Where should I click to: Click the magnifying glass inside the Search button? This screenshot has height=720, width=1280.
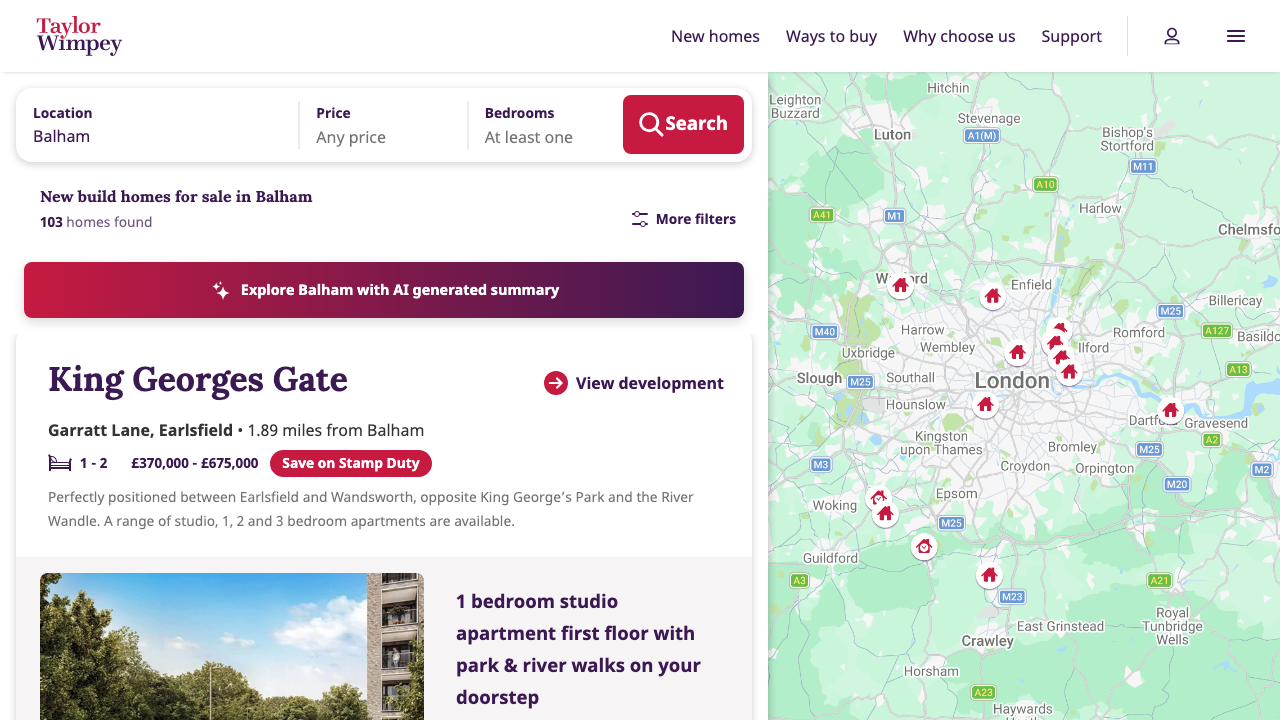click(x=650, y=124)
